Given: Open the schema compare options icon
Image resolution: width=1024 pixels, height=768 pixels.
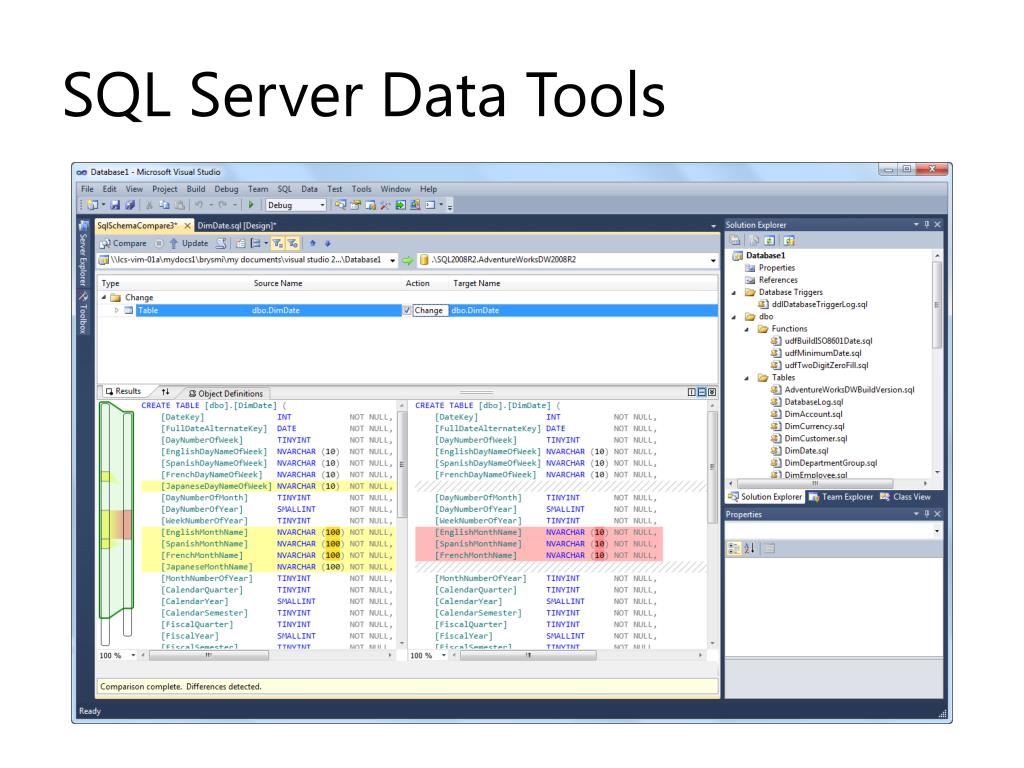Looking at the screenshot, I should point(240,244).
